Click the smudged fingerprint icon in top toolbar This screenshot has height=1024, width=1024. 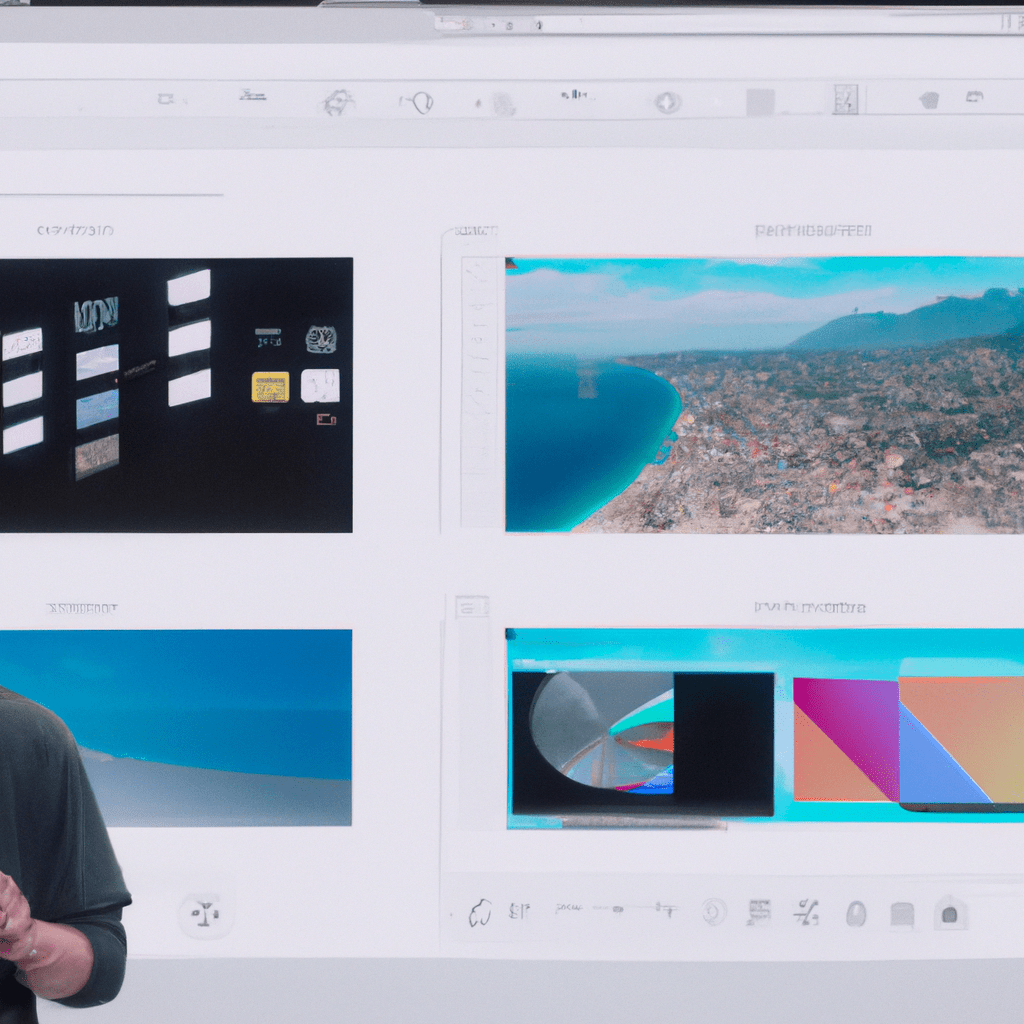tap(503, 104)
